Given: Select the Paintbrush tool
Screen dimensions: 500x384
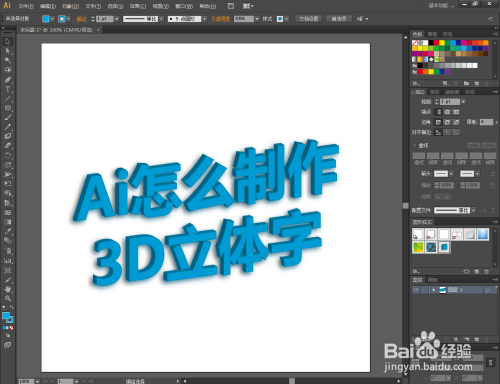Looking at the screenshot, I should [x=8, y=117].
